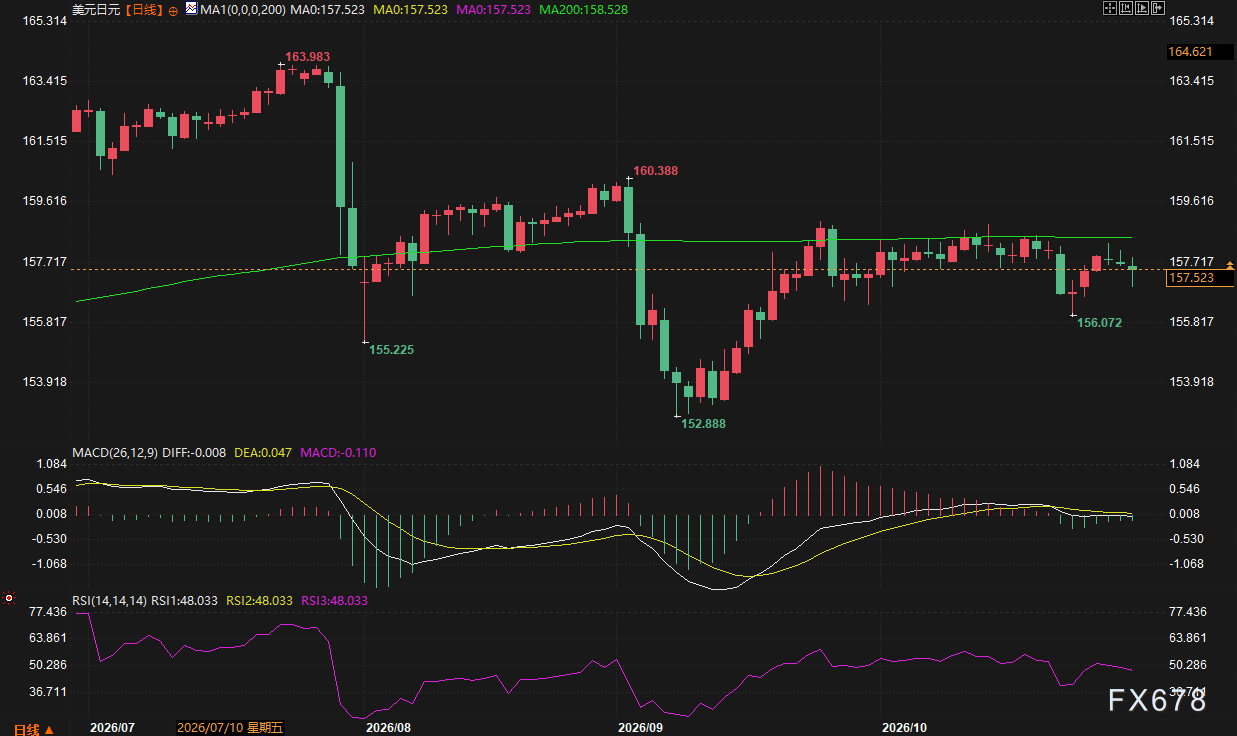1237x736 pixels.
Task: Click the orange up-arrow scroll icon on price axis
Action: (x=1229, y=265)
